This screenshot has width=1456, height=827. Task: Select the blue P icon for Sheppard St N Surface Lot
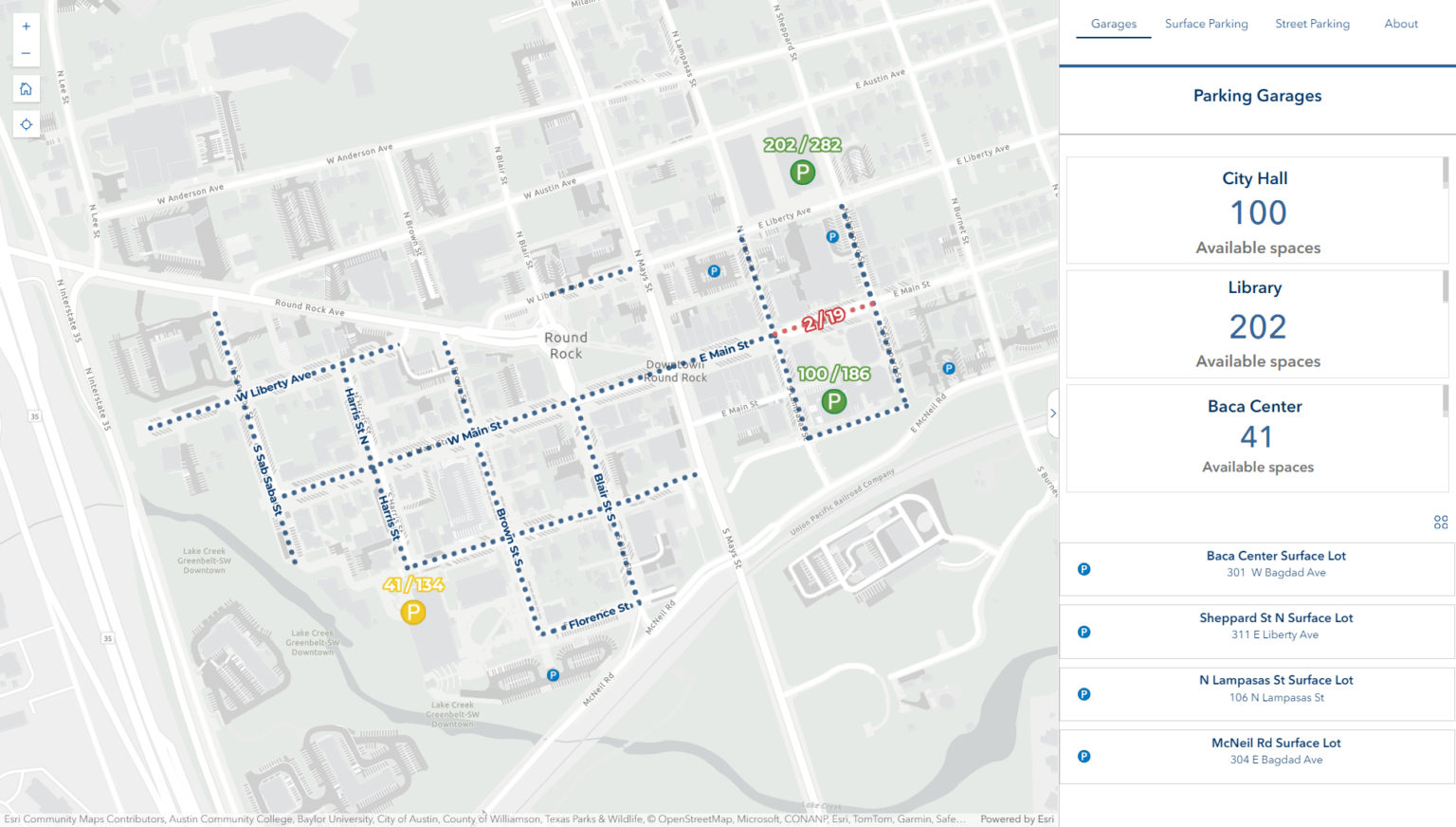point(1083,632)
